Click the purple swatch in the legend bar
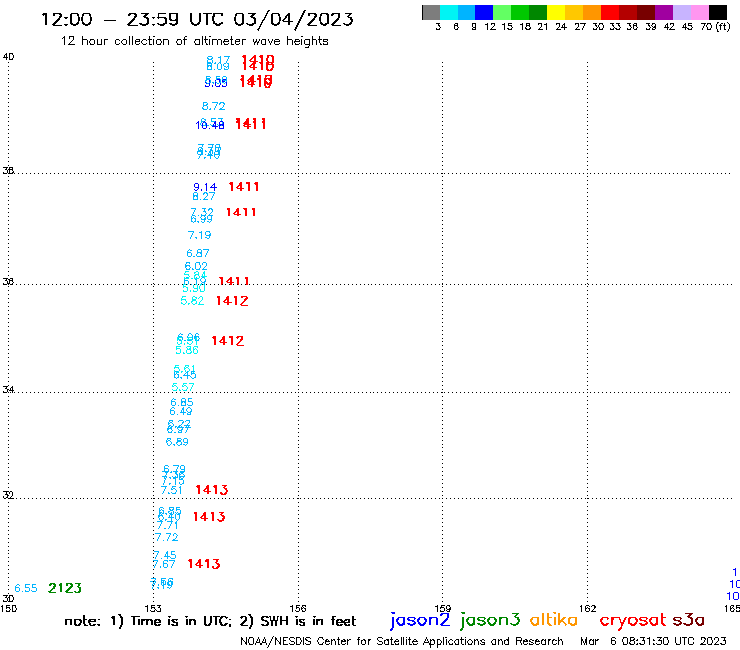 [x=664, y=12]
